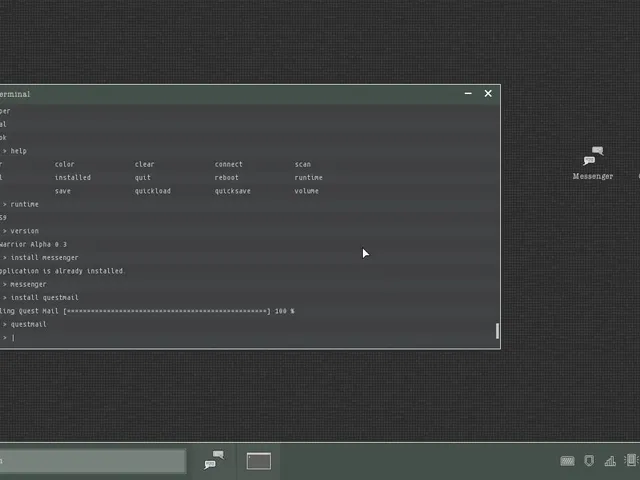Click the 'color' command text
Viewport: 640px width, 480px height.
(64, 164)
